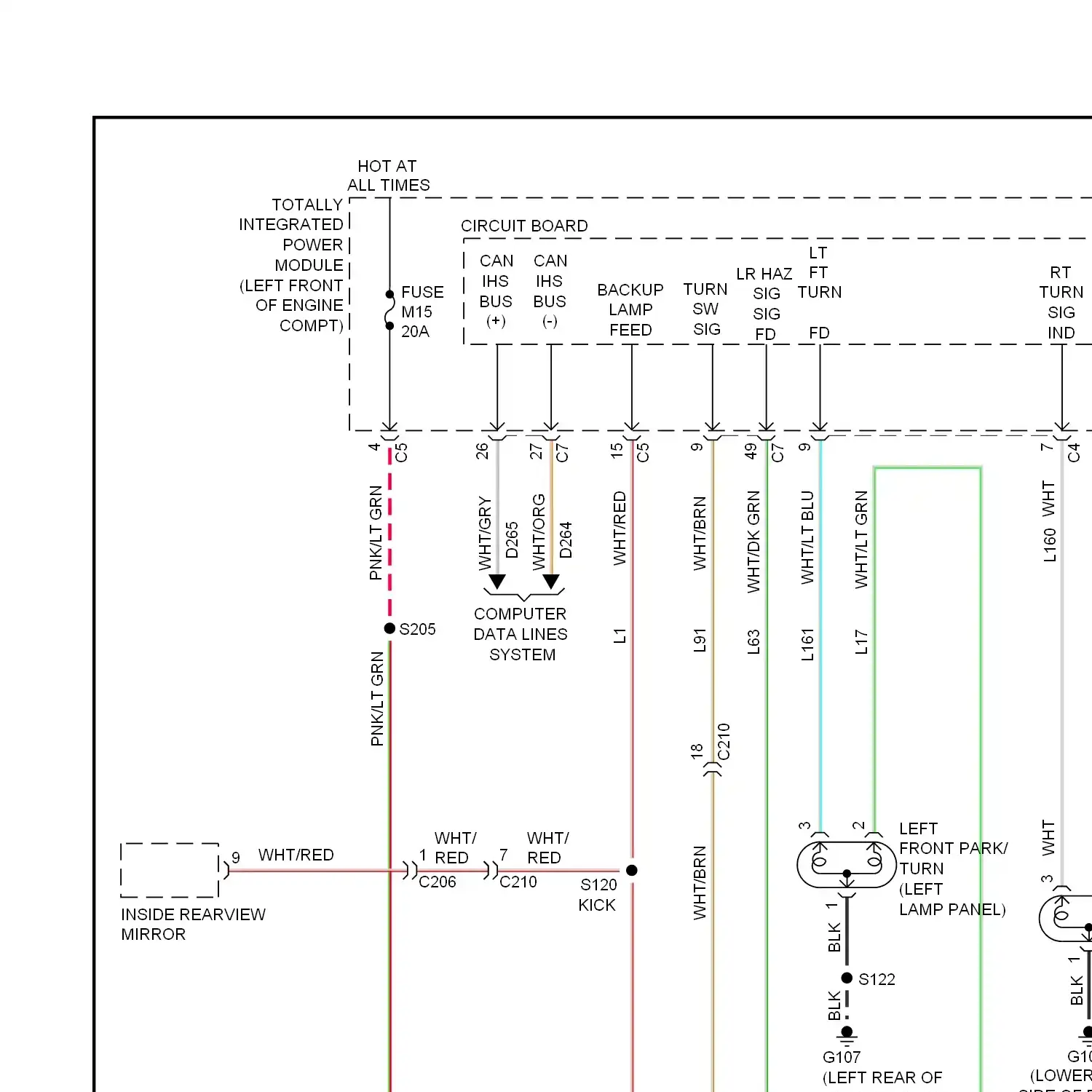Click the dashed inside rearview mirror box
The height and width of the screenshot is (1092, 1092).
[170, 870]
